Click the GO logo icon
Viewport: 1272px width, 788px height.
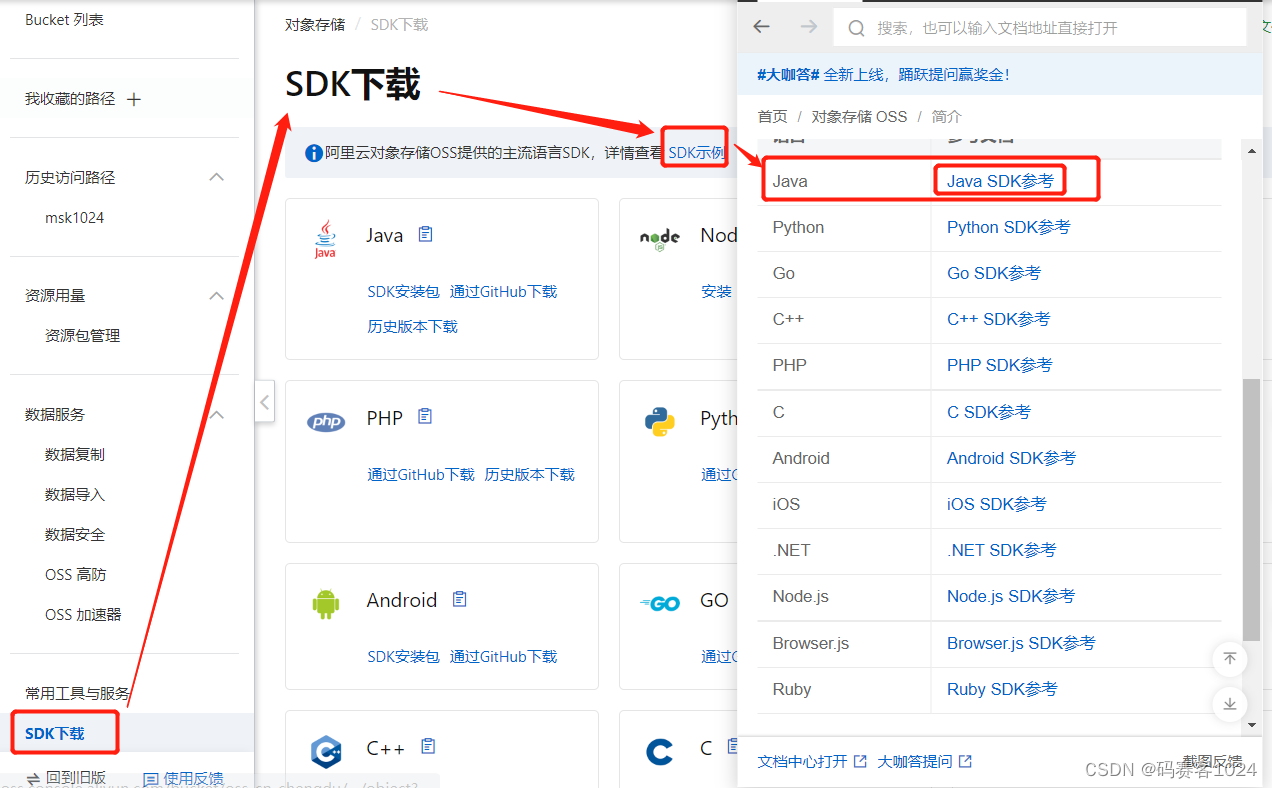660,603
